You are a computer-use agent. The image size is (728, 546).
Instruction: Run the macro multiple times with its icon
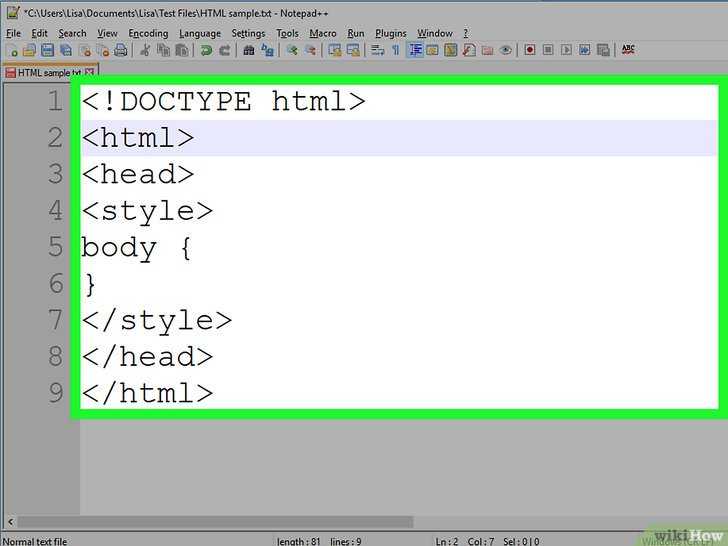tap(585, 50)
